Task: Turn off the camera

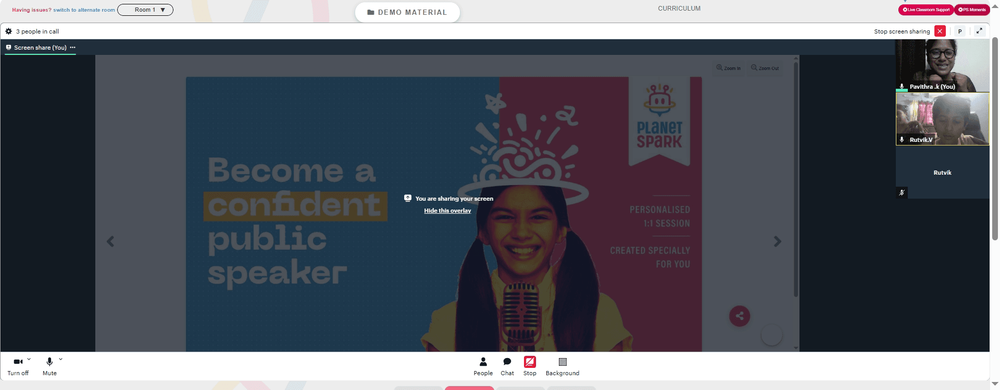Action: click(18, 366)
